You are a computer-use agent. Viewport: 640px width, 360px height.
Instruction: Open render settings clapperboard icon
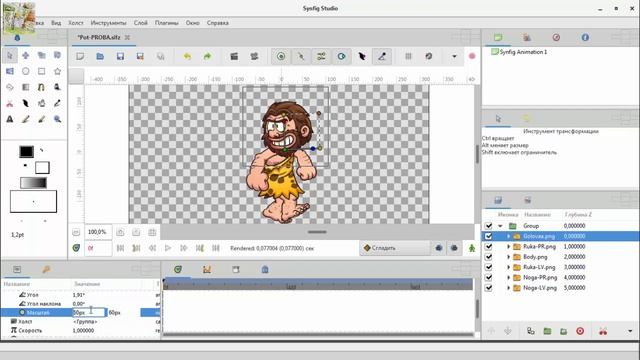(x=234, y=56)
